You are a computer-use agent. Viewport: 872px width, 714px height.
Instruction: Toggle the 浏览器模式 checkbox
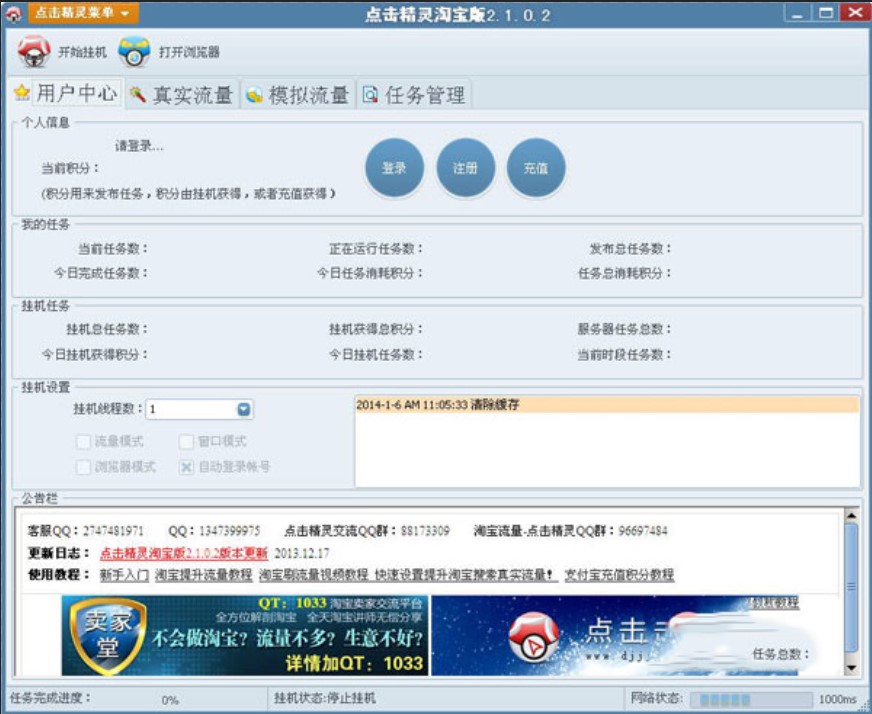83,467
